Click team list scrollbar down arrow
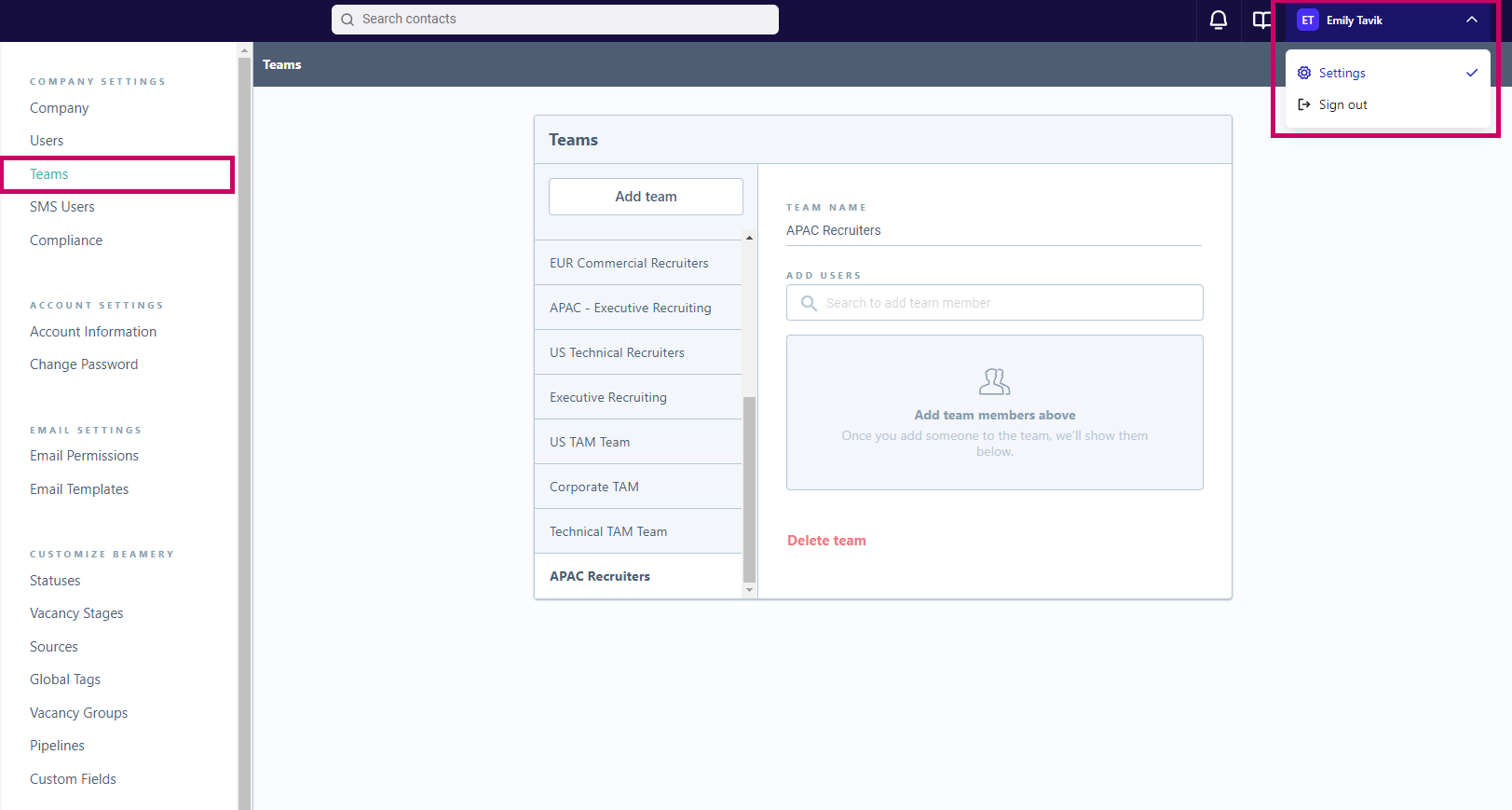Viewport: 1512px width, 810px height. point(749,590)
